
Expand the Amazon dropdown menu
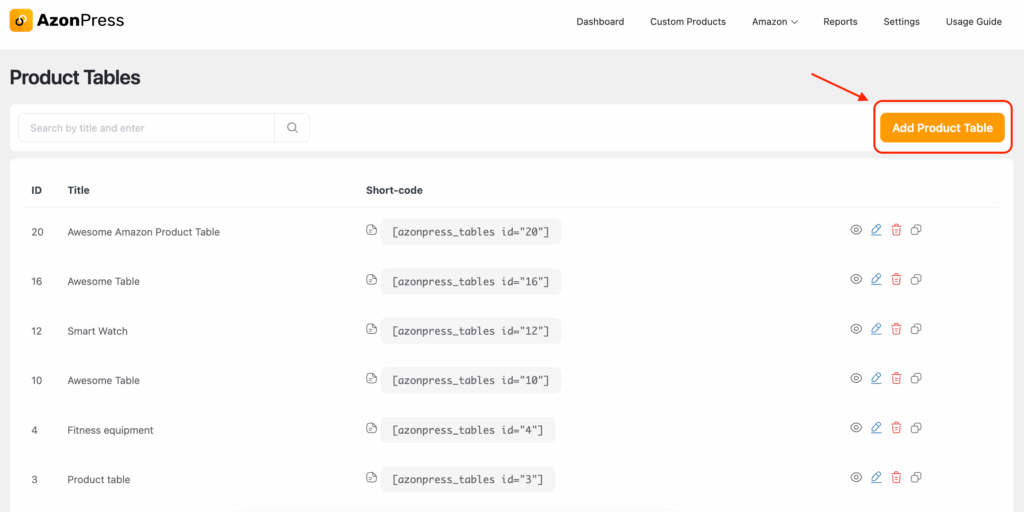[775, 22]
